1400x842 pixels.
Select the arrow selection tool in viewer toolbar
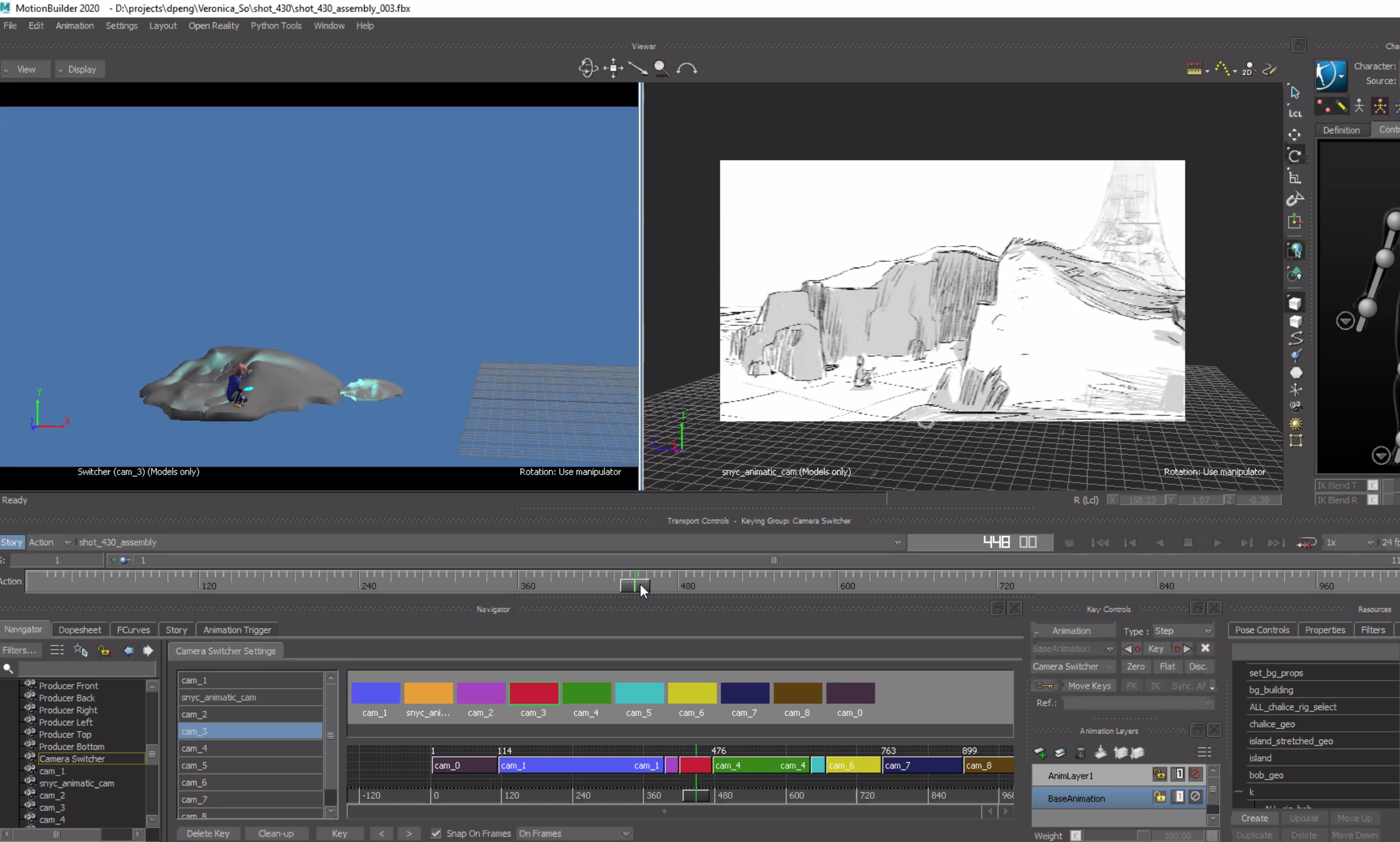coord(1295,92)
